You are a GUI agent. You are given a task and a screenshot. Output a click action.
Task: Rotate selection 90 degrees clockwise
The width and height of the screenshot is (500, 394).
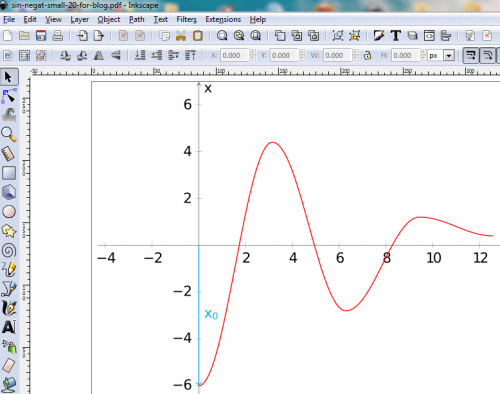[82, 55]
